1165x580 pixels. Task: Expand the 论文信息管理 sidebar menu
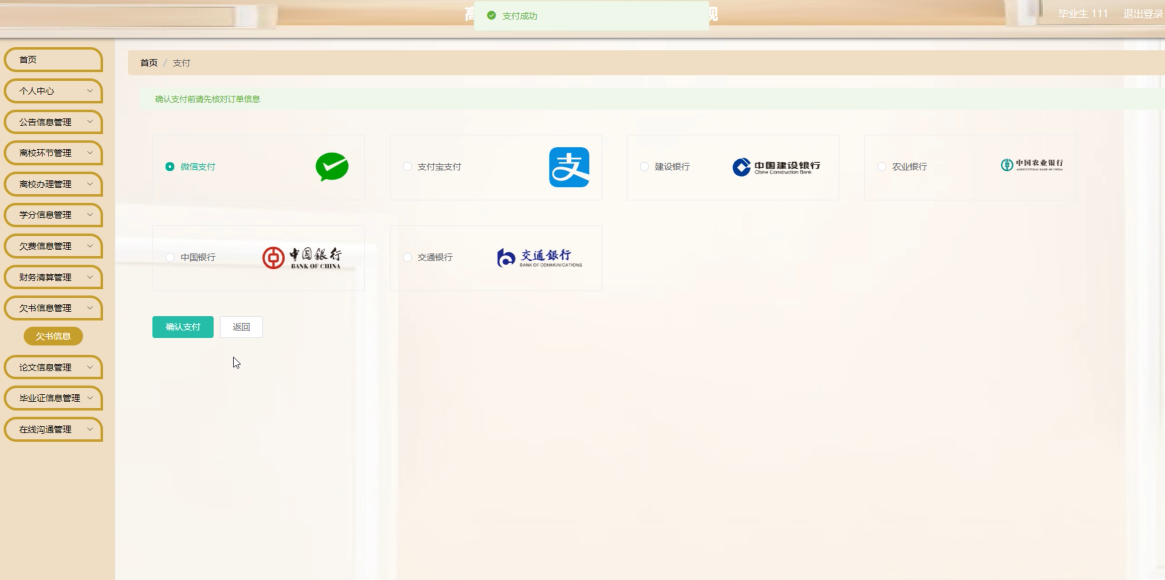click(x=53, y=368)
